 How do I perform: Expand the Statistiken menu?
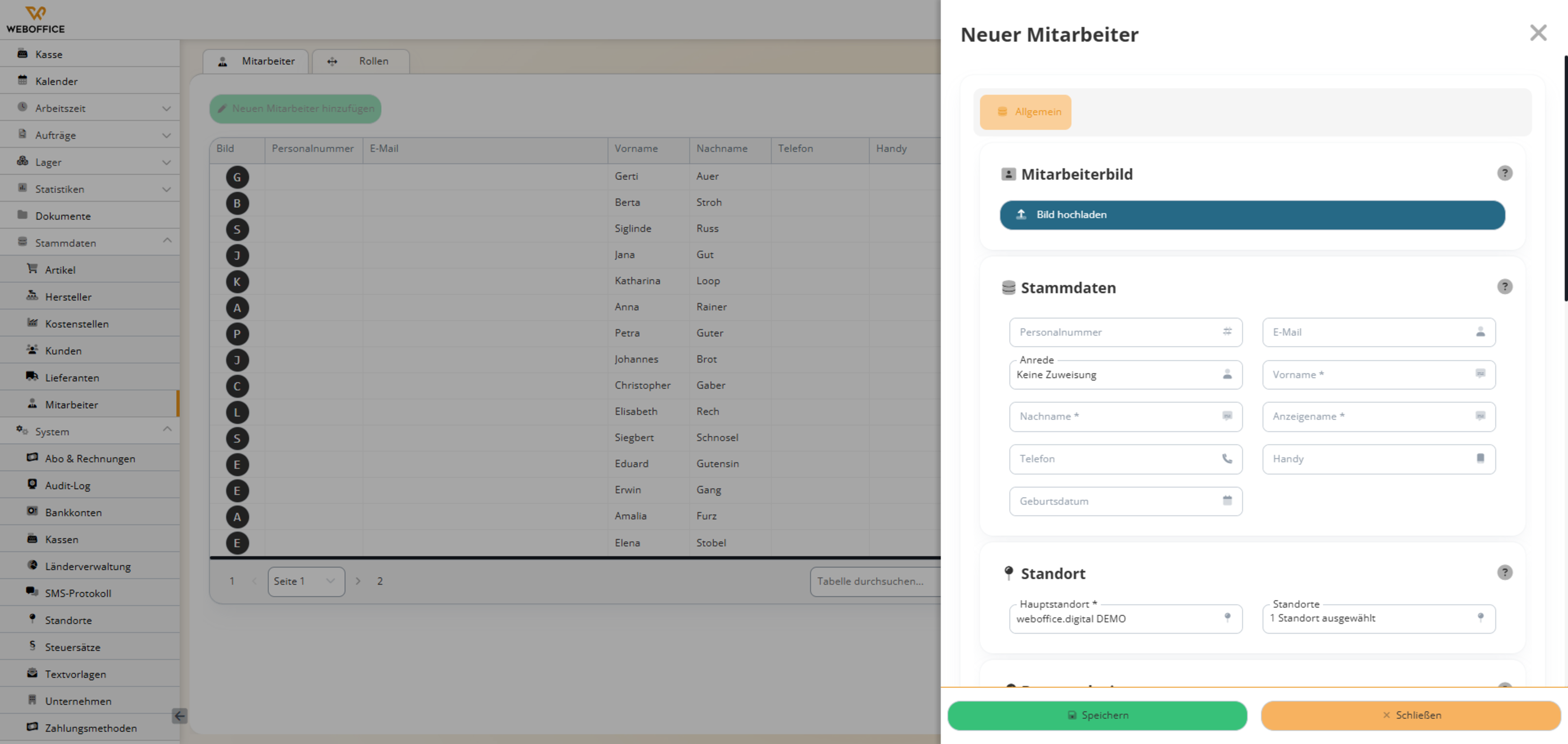pyautogui.click(x=90, y=189)
